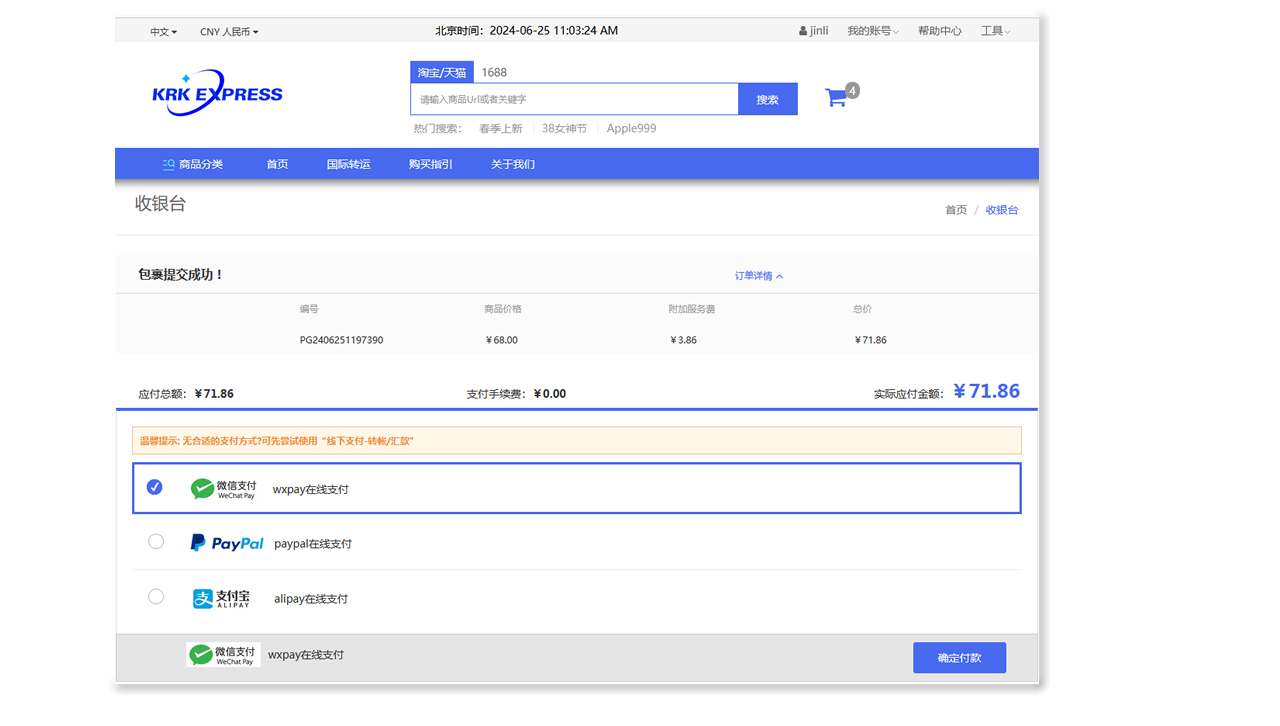Click the 搜索 search button
This screenshot has width=1280, height=726.
(767, 99)
